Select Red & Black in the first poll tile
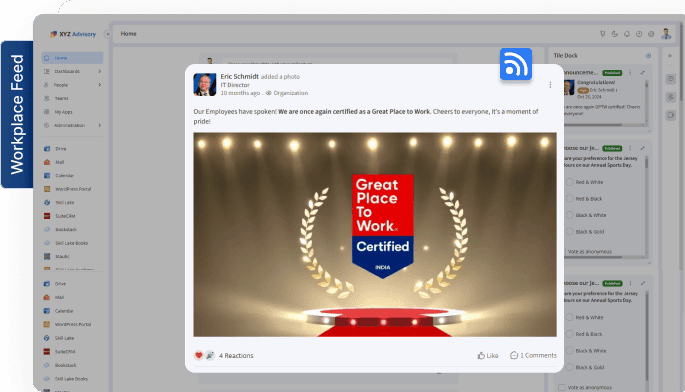Screen dimensions: 685x392 tap(570, 198)
